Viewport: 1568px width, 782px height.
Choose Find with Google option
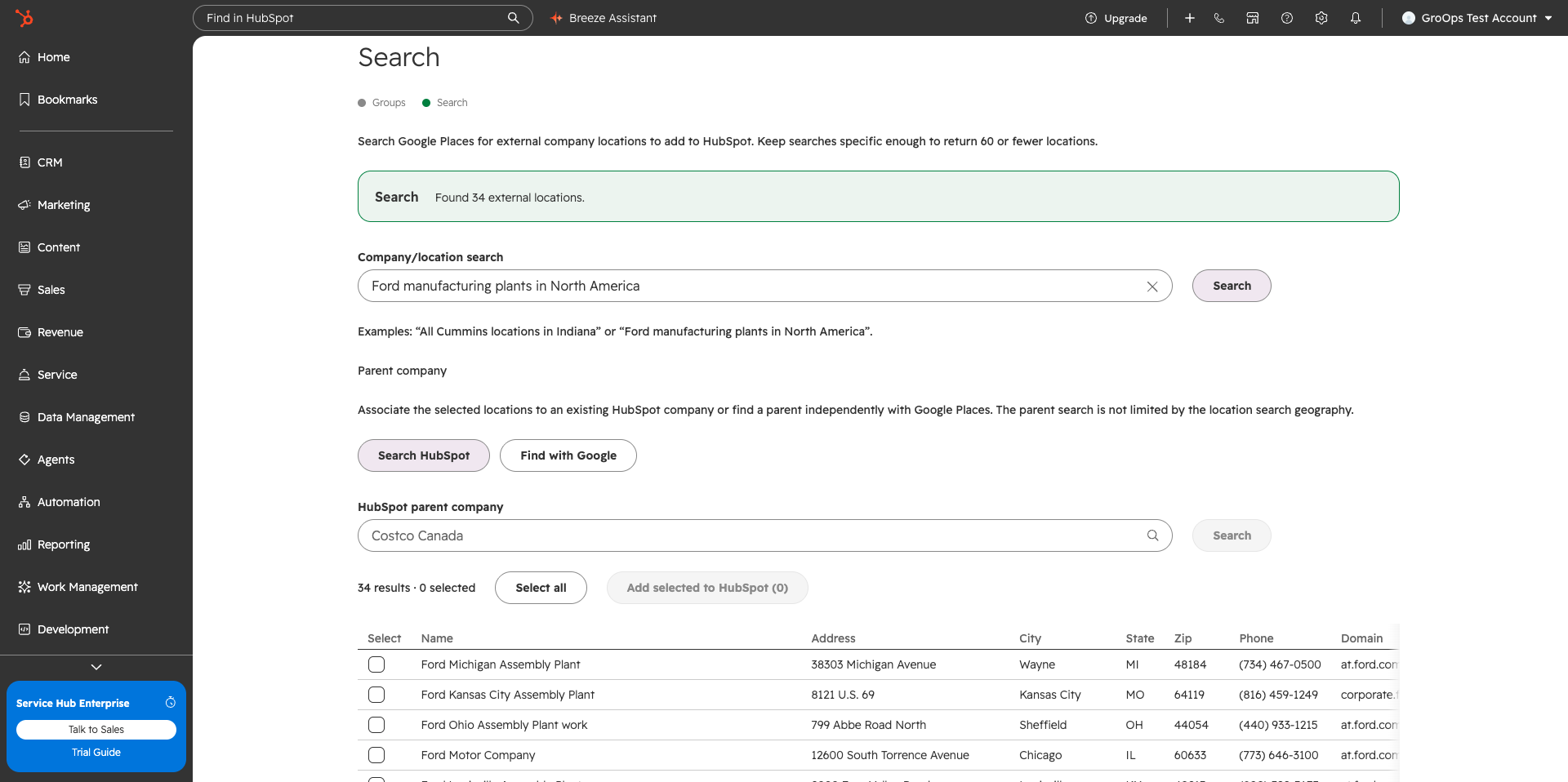[568, 455]
